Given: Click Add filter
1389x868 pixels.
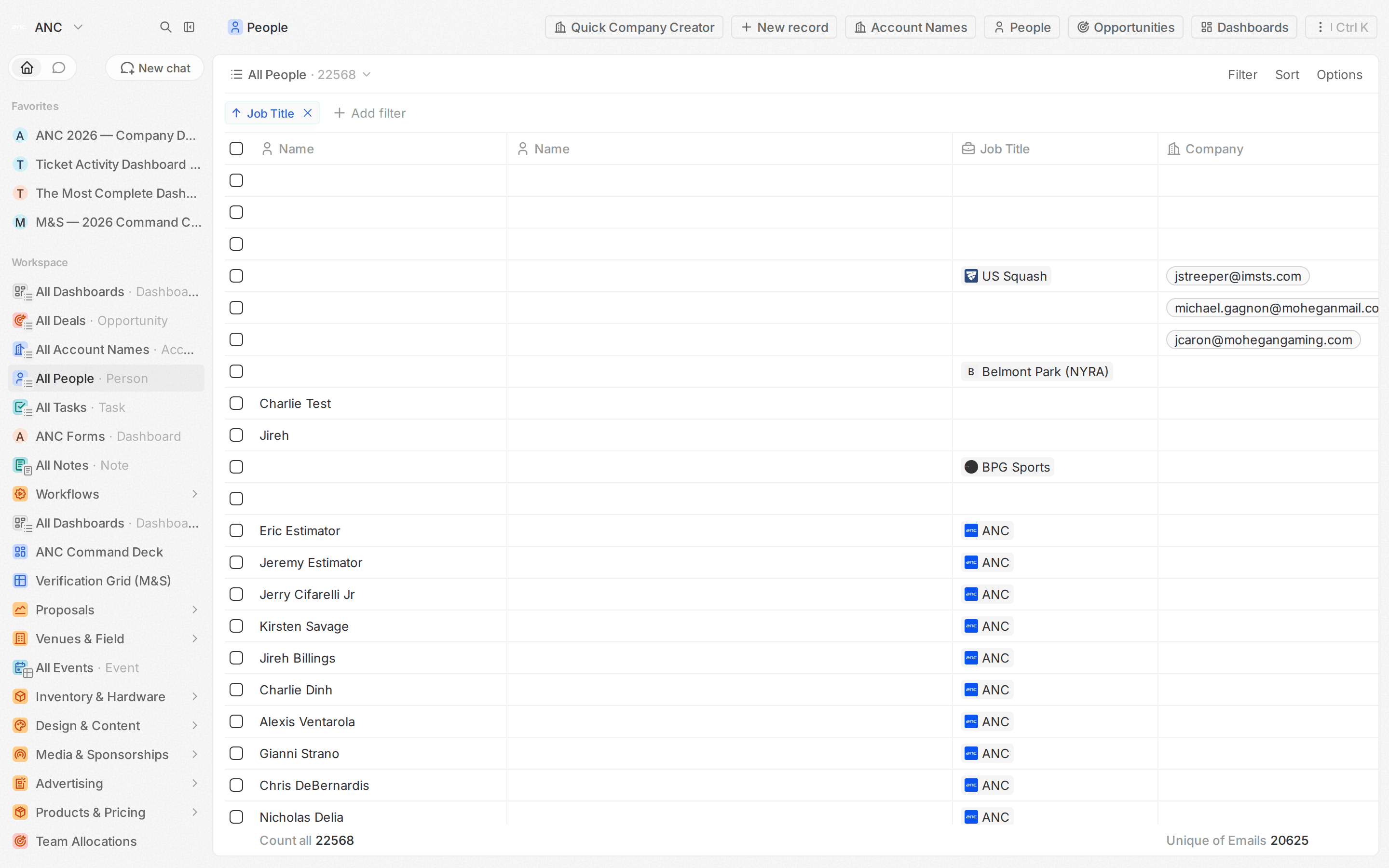Looking at the screenshot, I should [x=369, y=113].
